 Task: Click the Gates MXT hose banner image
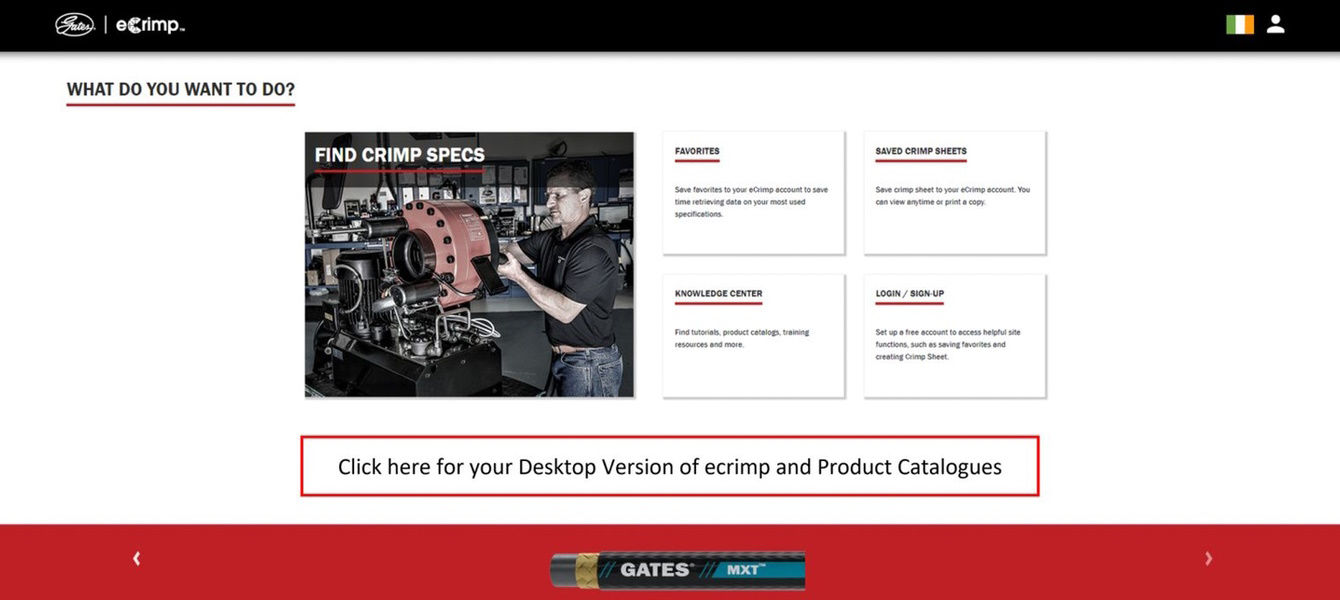tap(677, 570)
